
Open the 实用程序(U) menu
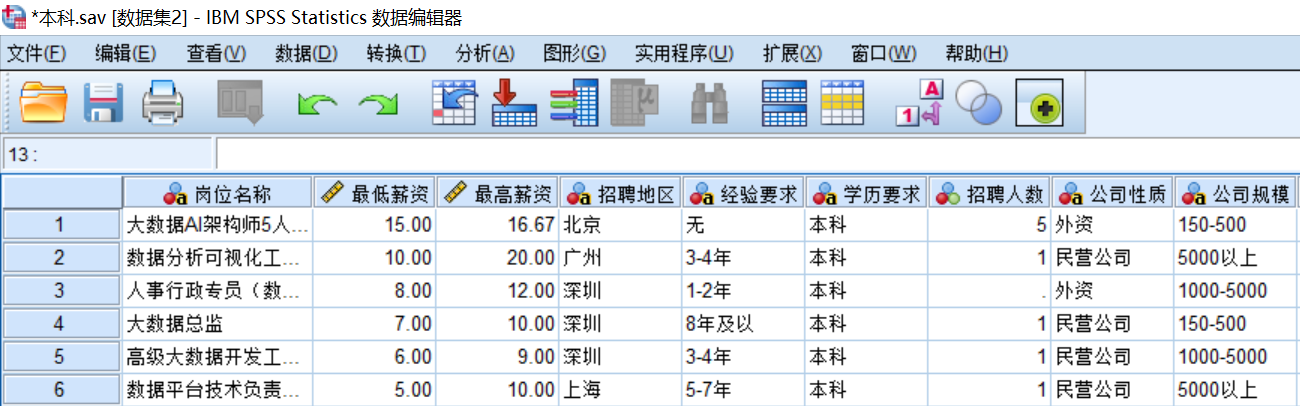click(684, 53)
